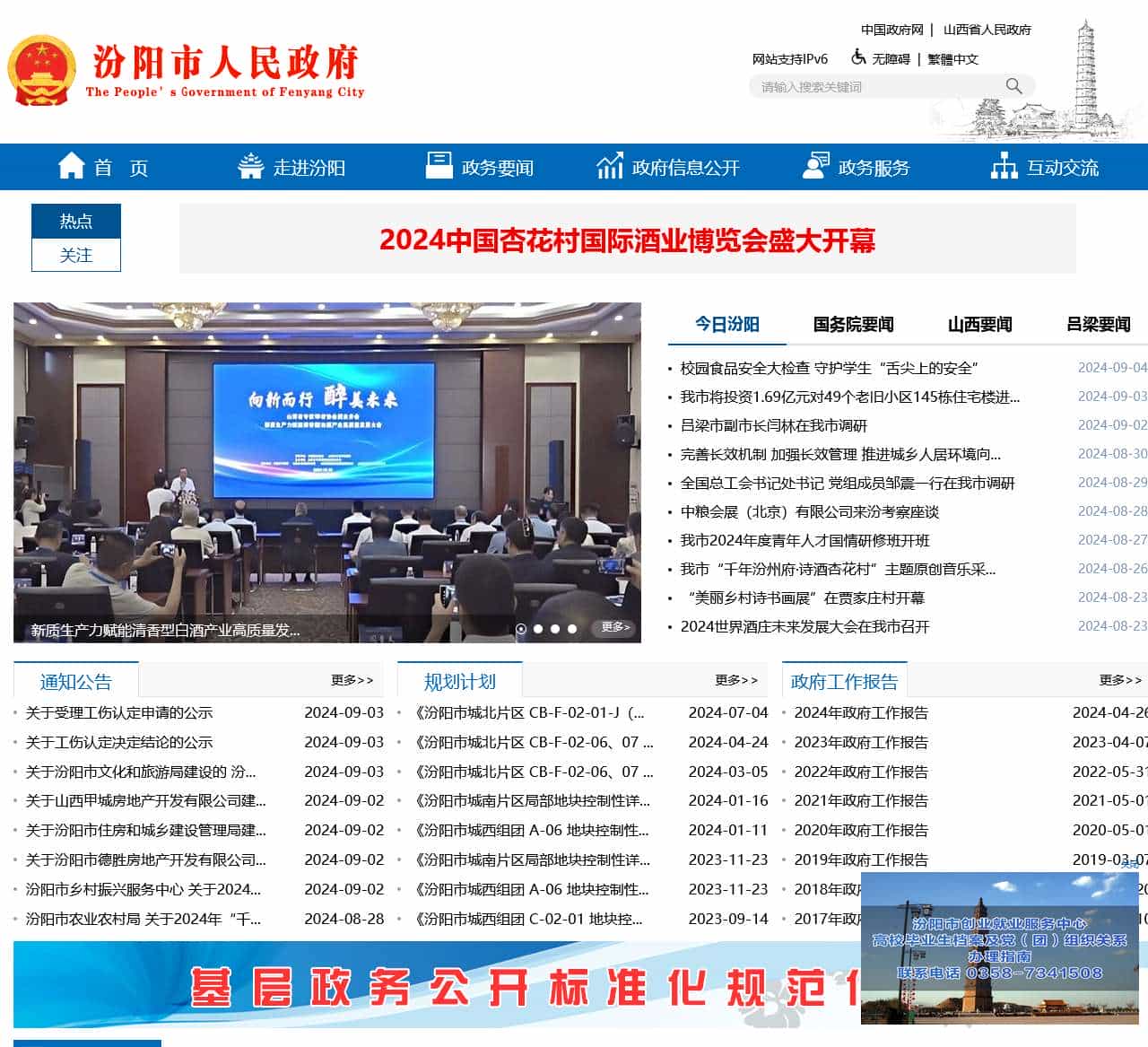Click the home icon in navigation bar
This screenshot has height=1047, width=1148.
click(x=72, y=165)
